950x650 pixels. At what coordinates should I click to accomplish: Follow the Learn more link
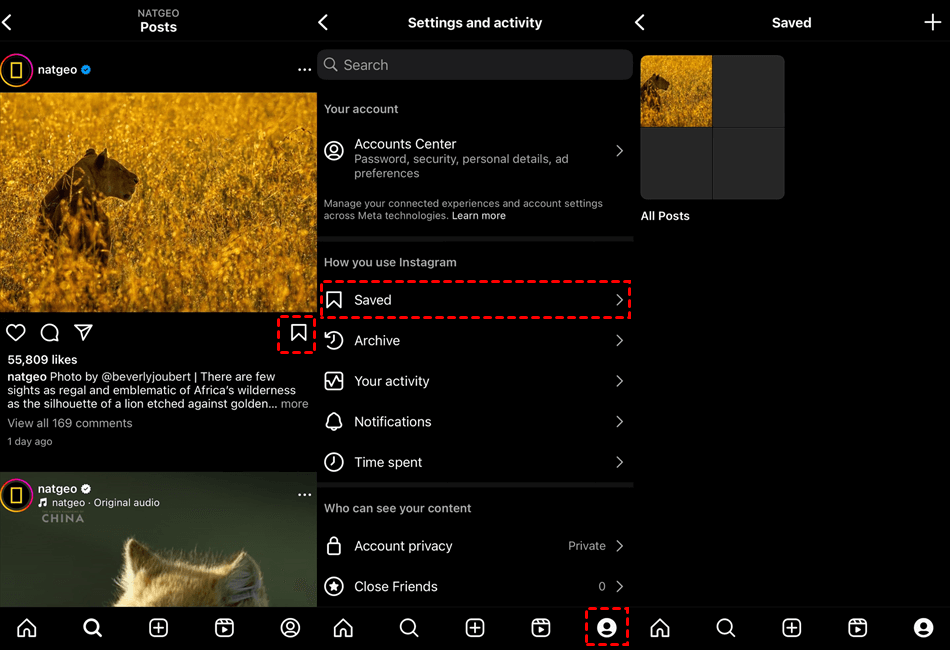tap(479, 216)
